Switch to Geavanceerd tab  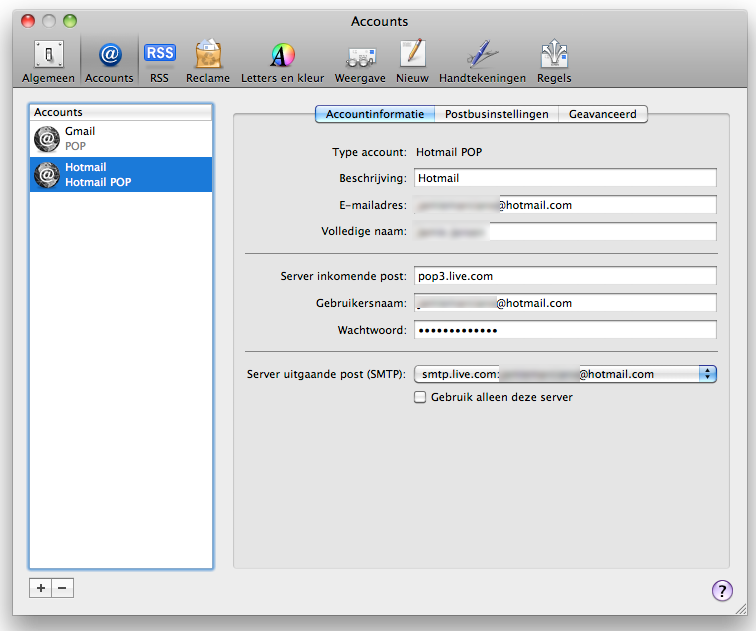tap(603, 114)
